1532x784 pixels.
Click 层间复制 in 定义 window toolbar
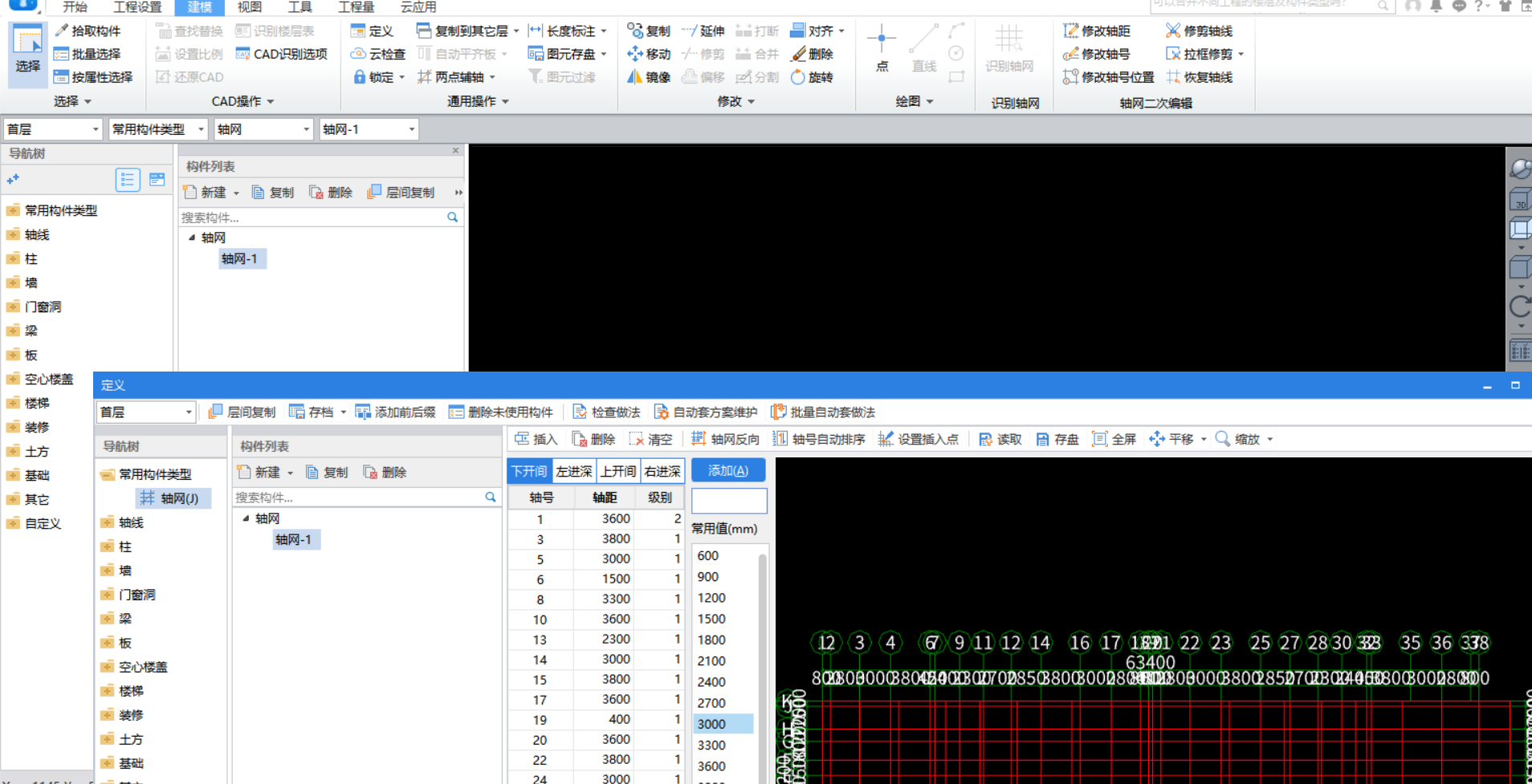tap(242, 412)
